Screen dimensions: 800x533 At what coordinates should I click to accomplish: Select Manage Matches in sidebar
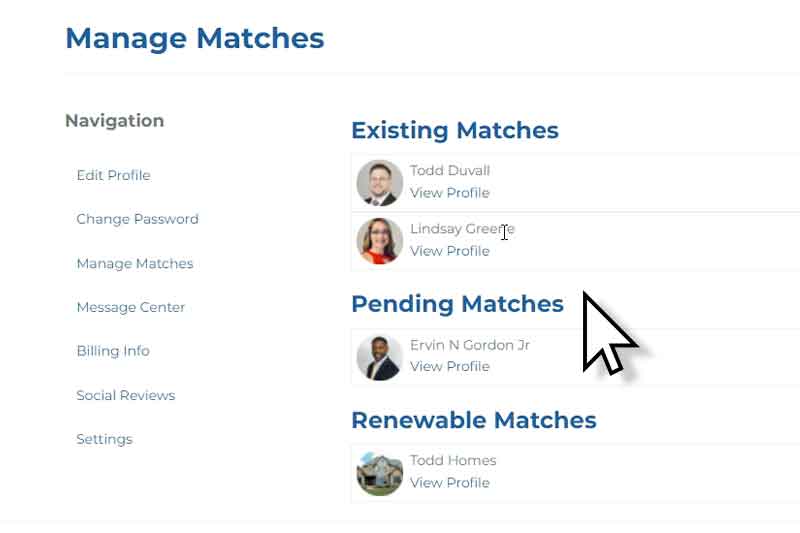click(135, 263)
